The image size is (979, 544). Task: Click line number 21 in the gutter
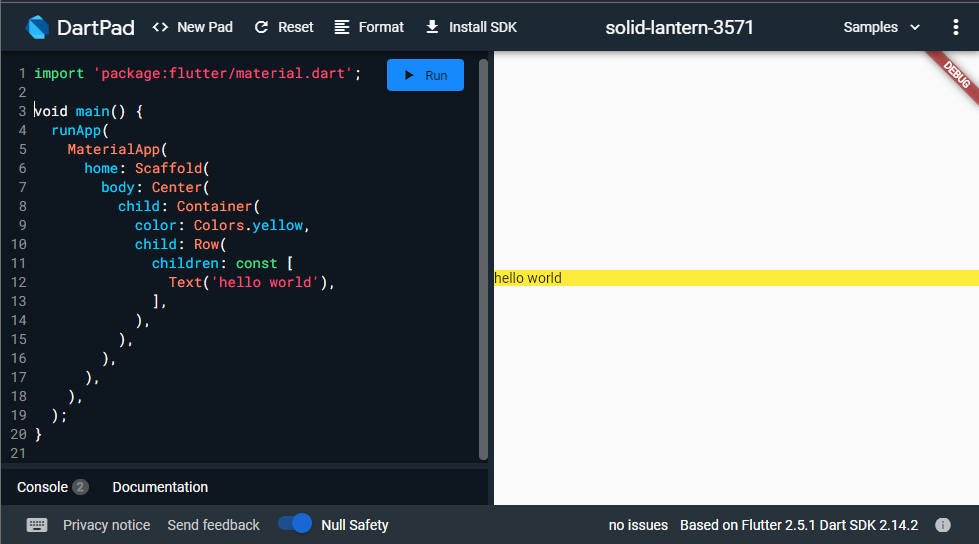[18, 453]
